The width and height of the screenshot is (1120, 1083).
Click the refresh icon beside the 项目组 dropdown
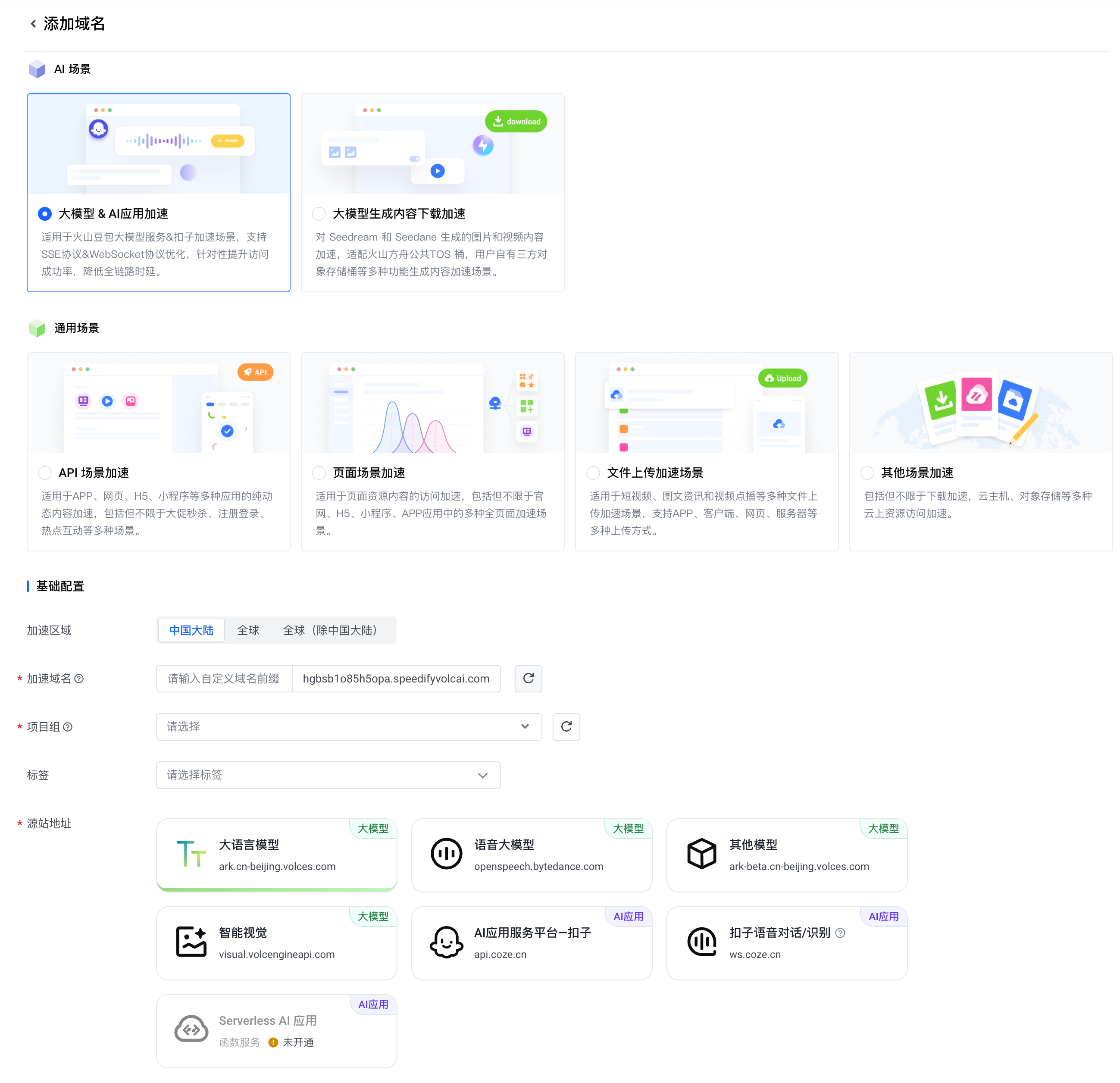pos(566,726)
